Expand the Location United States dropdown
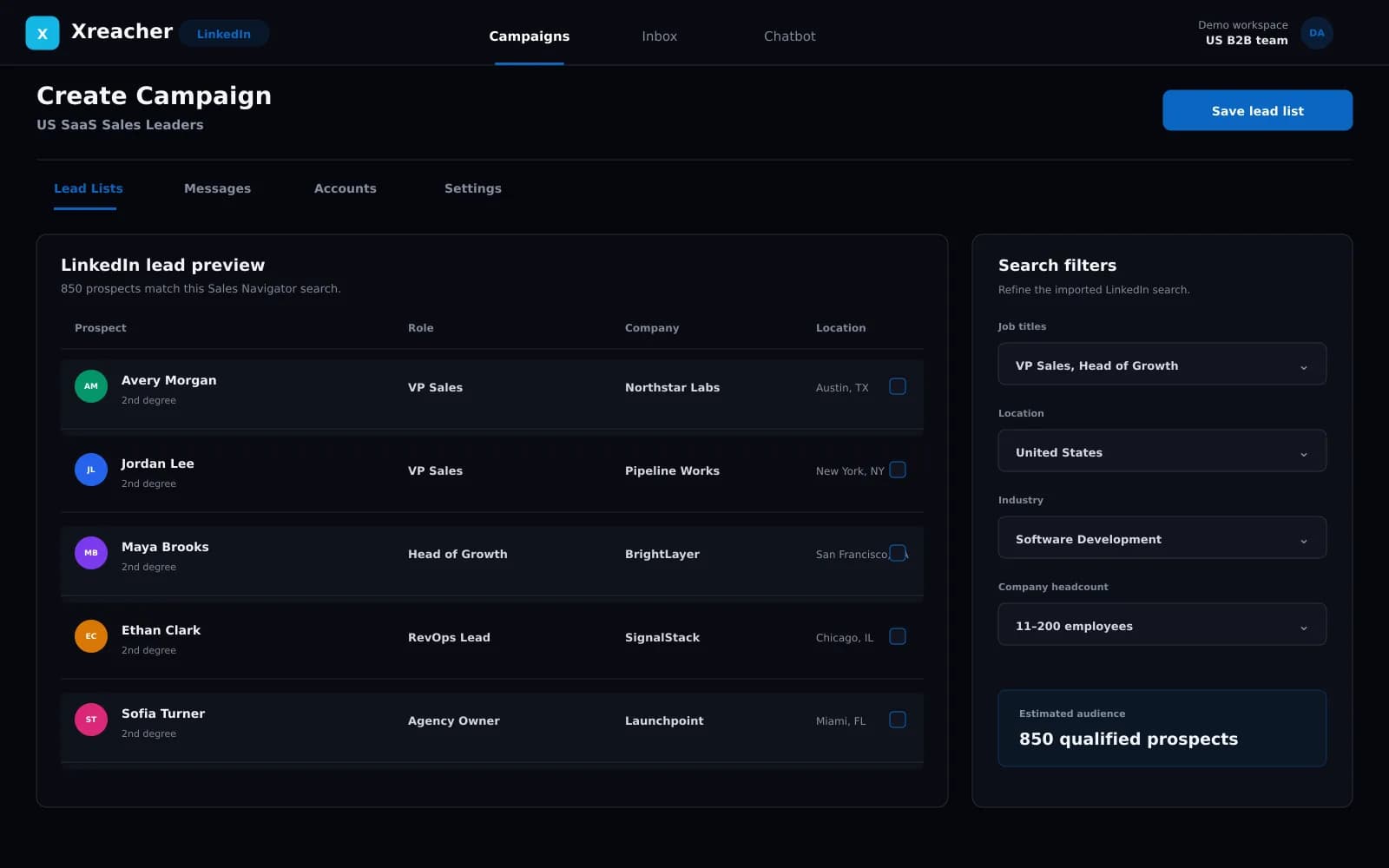The width and height of the screenshot is (1389, 868). 1162,451
